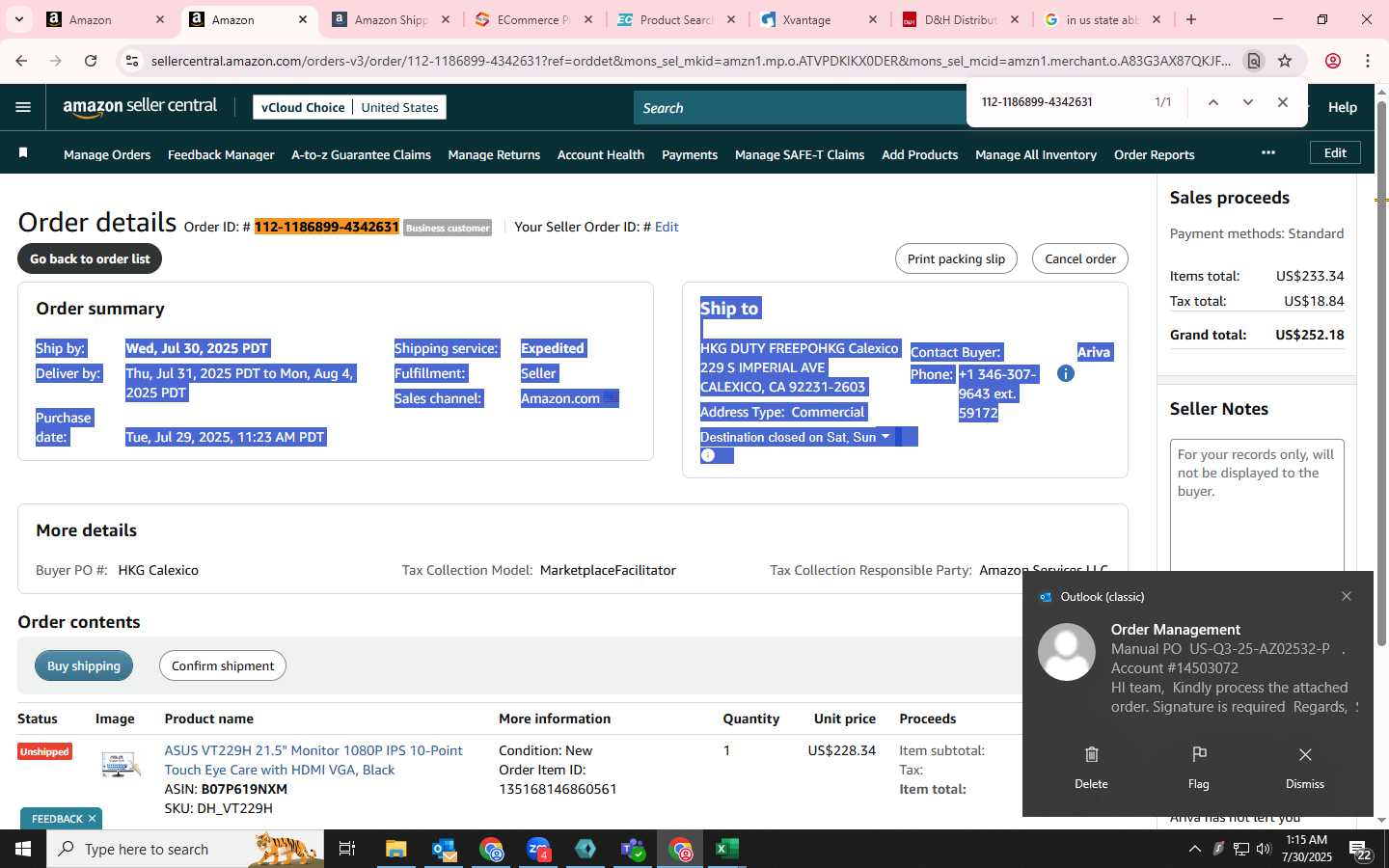
Task: Open Windows notification center icon
Action: pos(1360,850)
